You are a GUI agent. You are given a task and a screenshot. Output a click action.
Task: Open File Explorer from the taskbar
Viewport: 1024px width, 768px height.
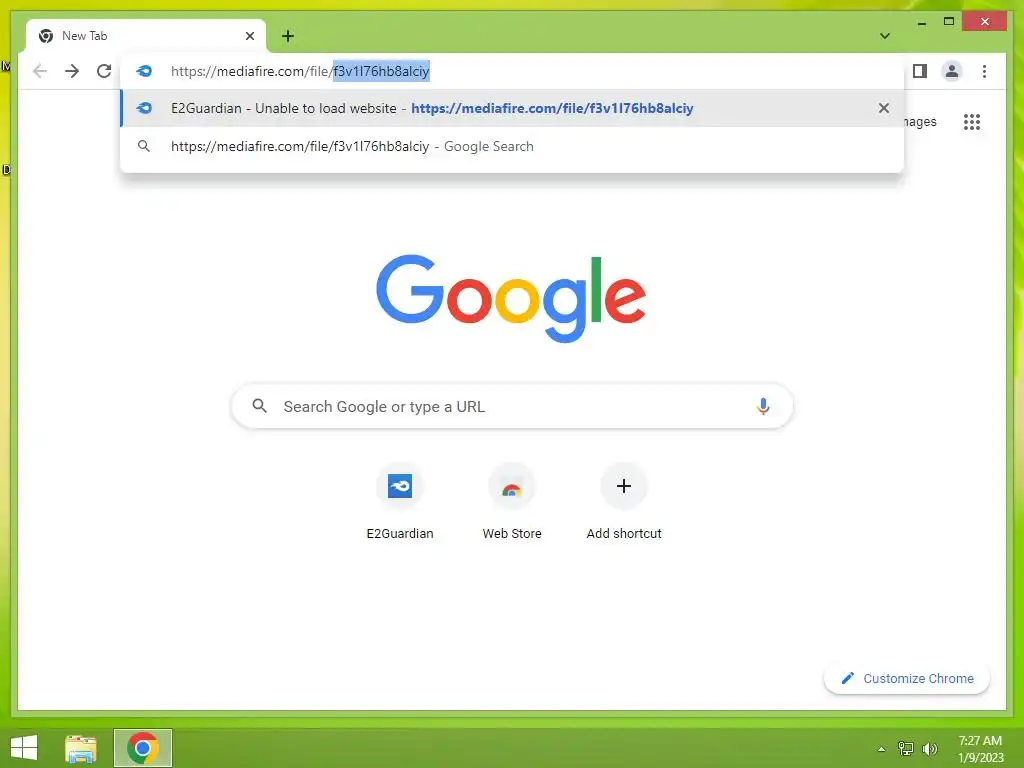[x=81, y=748]
